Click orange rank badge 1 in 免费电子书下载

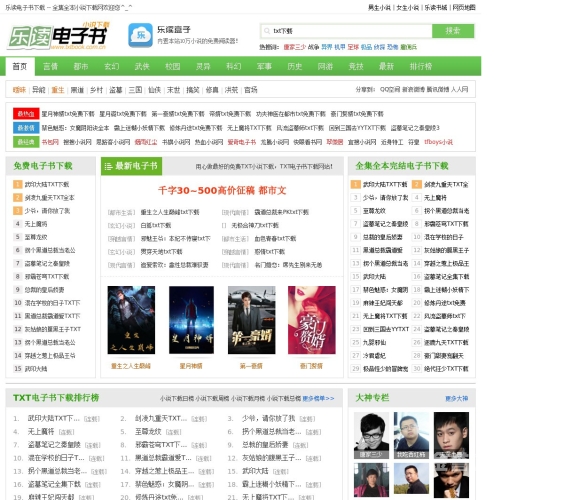coord(18,185)
